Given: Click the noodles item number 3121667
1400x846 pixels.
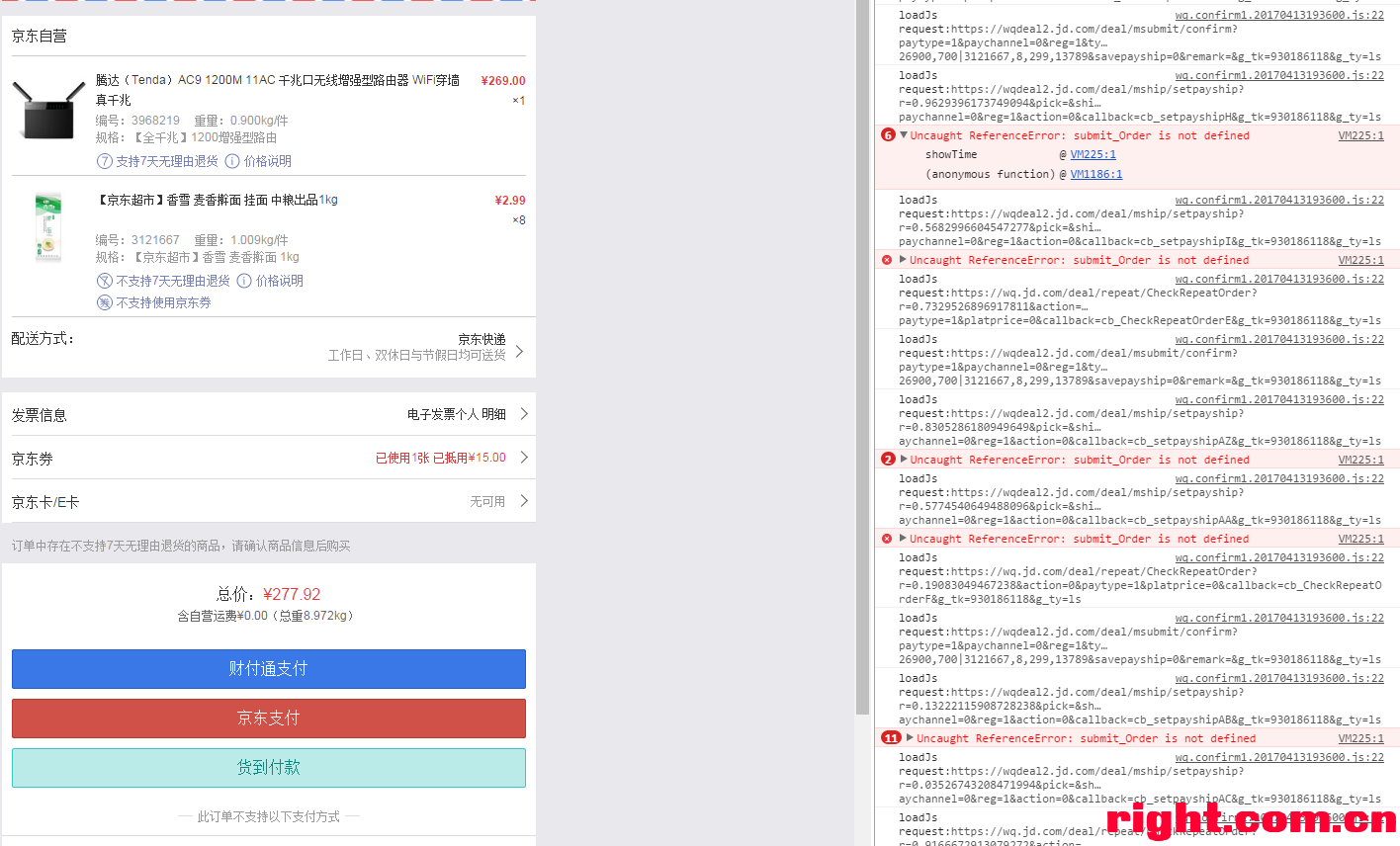Looking at the screenshot, I should click(155, 240).
